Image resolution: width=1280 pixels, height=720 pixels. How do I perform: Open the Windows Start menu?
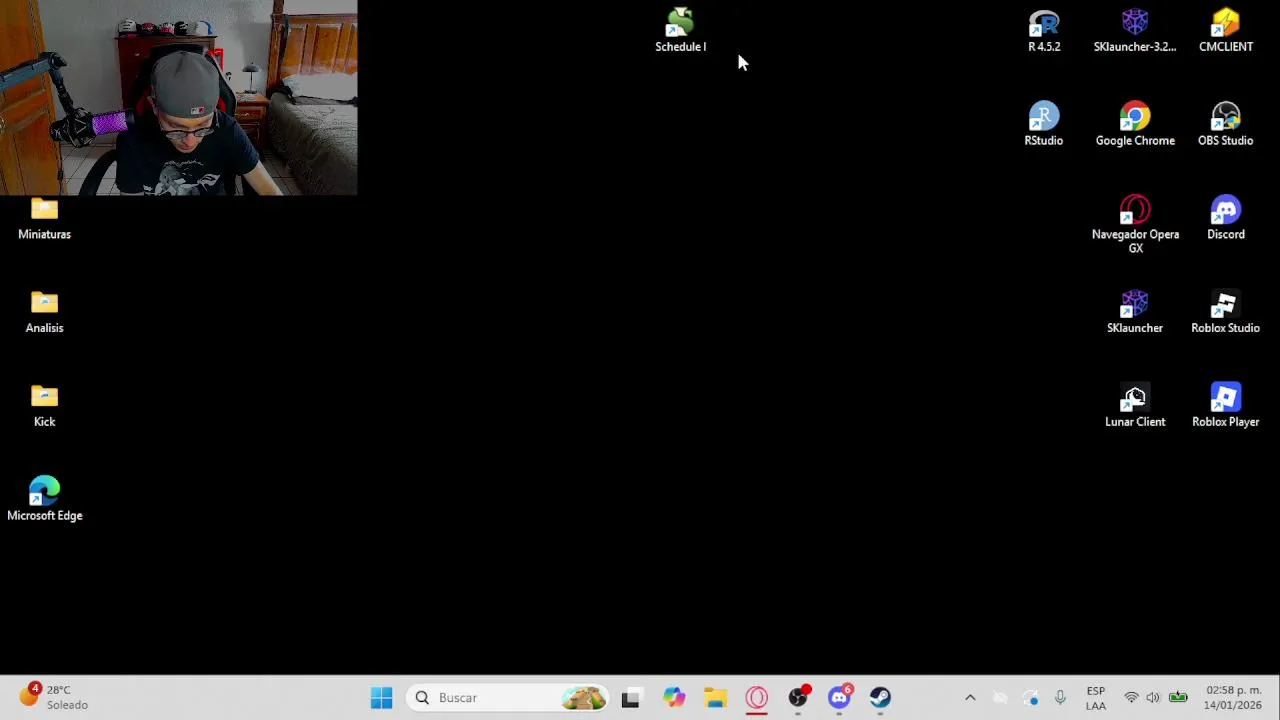(x=381, y=698)
